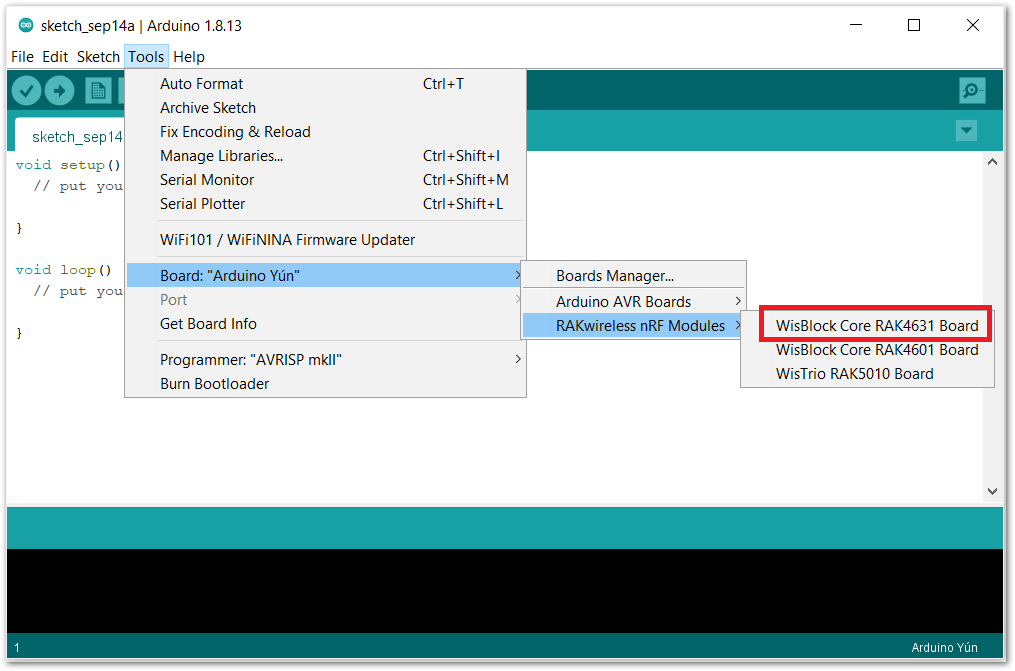The width and height of the screenshot is (1015, 671).
Task: Open Manage Libraries menu item
Action: click(x=325, y=156)
